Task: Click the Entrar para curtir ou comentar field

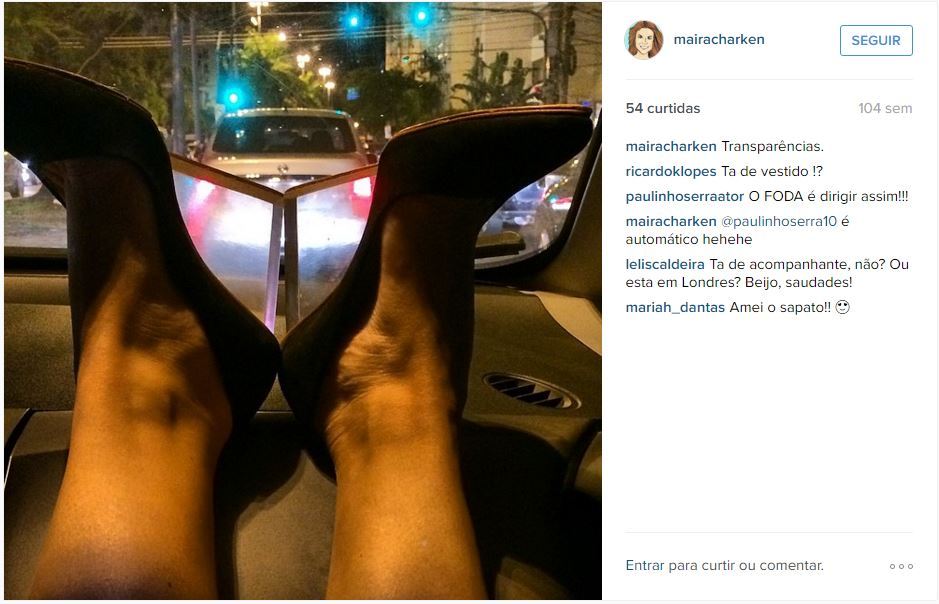Action: click(x=725, y=566)
